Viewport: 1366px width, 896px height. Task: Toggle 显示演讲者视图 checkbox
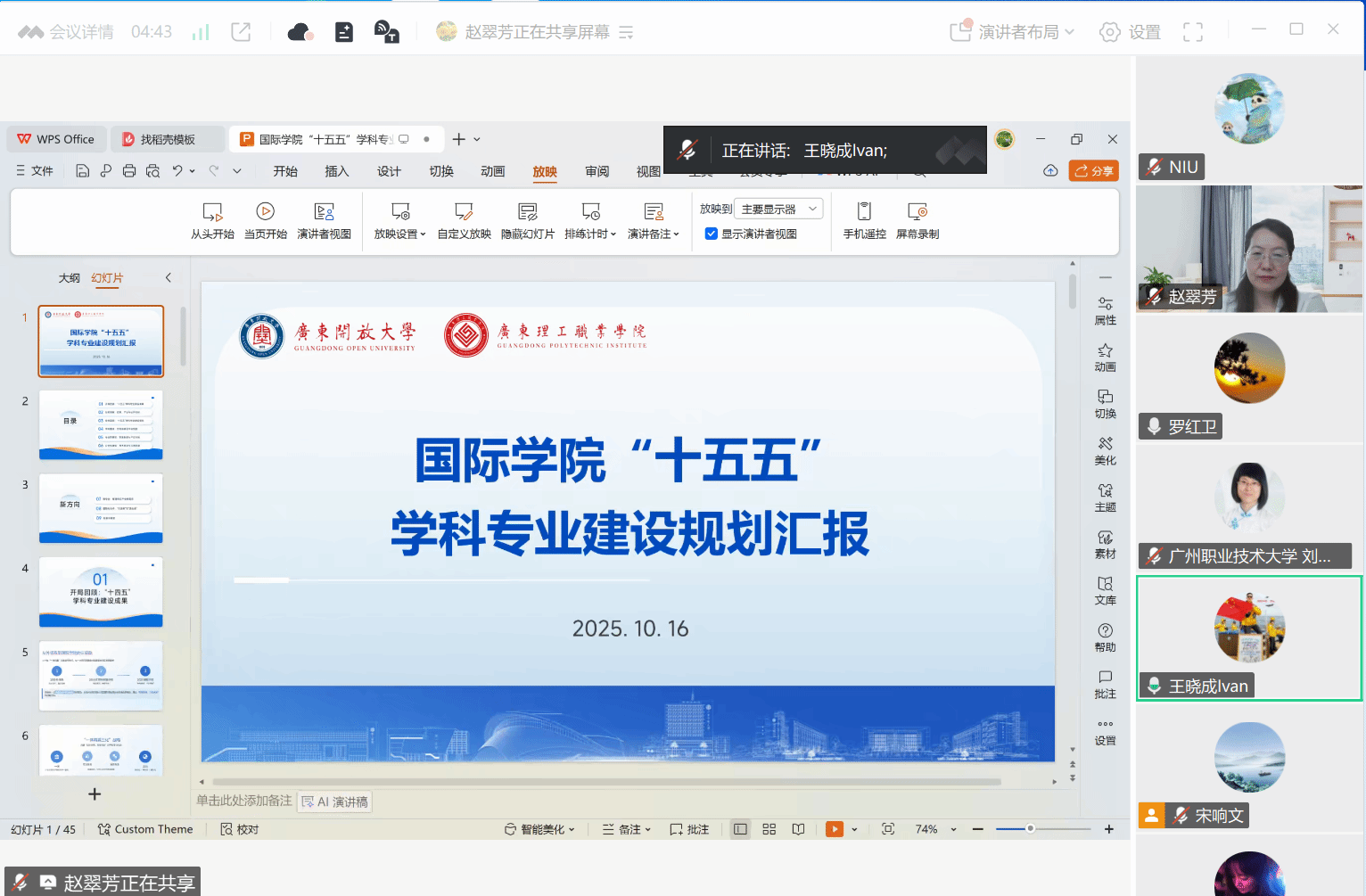[x=712, y=234]
